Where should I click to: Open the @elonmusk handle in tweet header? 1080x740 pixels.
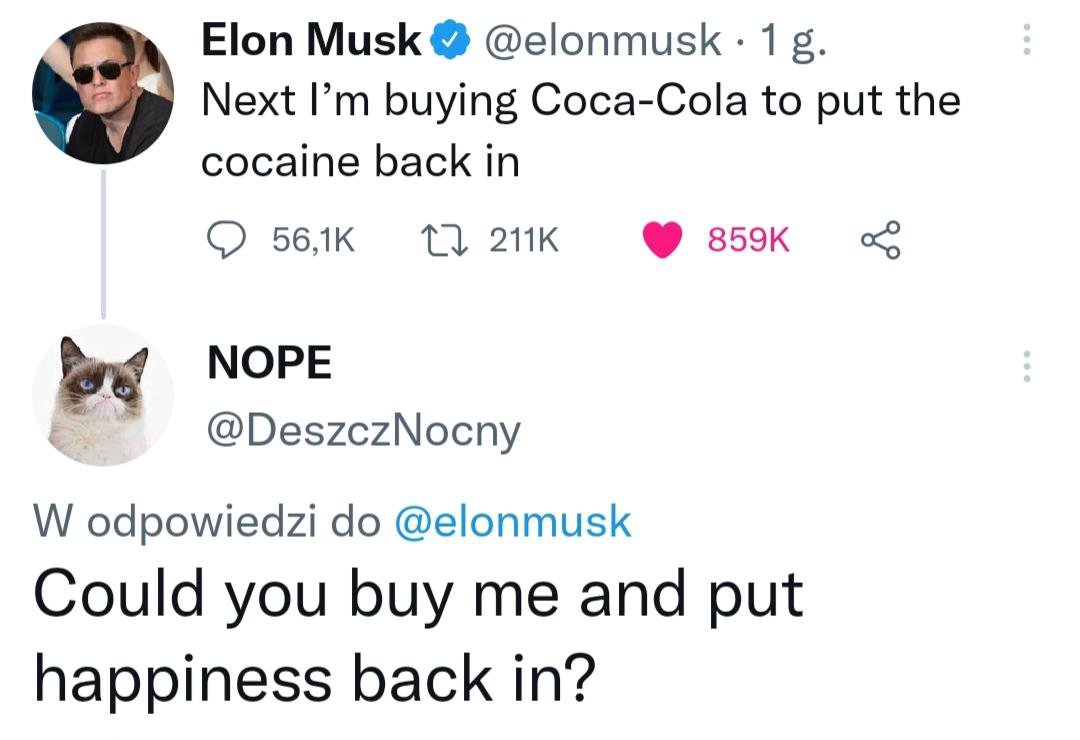(x=603, y=40)
